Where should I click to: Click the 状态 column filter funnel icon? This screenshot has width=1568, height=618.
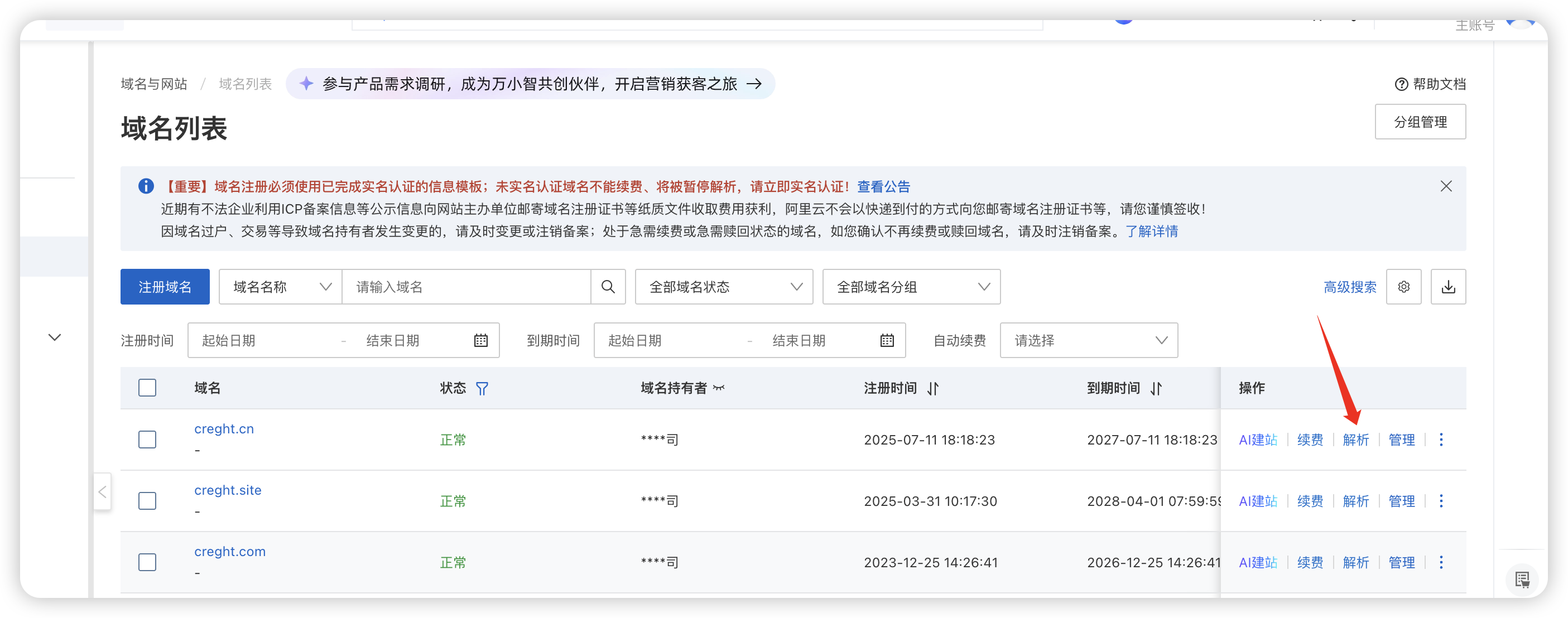[482, 388]
